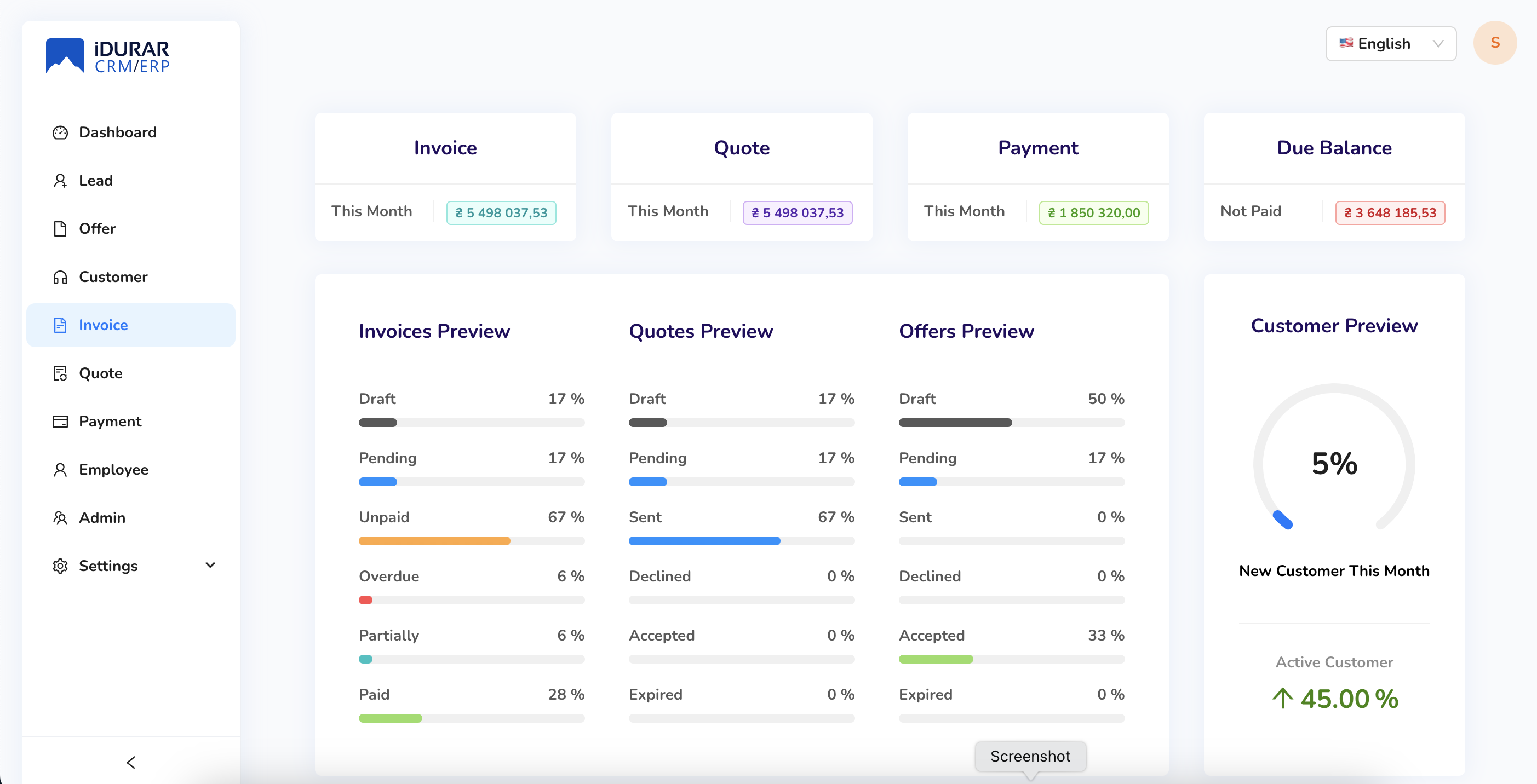Click the Screenshot button
The width and height of the screenshot is (1537, 784).
coord(1030,756)
